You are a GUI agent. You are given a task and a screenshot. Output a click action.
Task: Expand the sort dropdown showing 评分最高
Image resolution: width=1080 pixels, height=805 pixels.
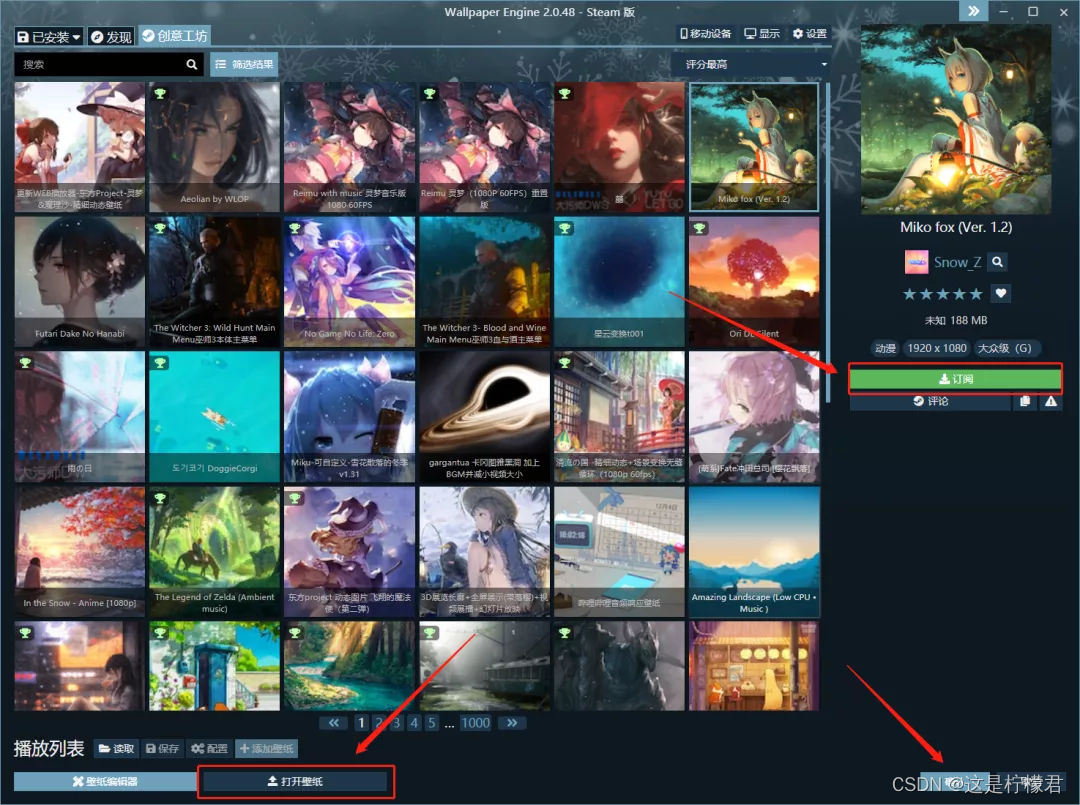point(751,64)
